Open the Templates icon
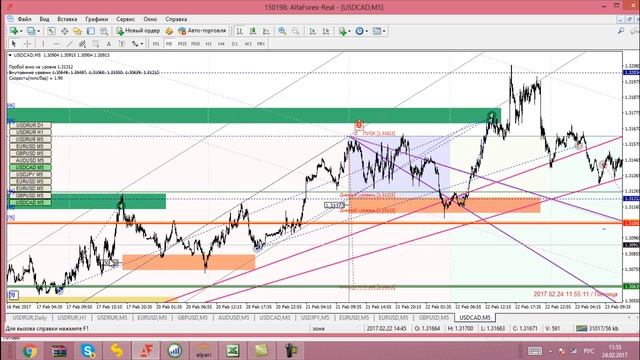Image resolution: width=640 pixels, height=360 pixels. (x=377, y=31)
